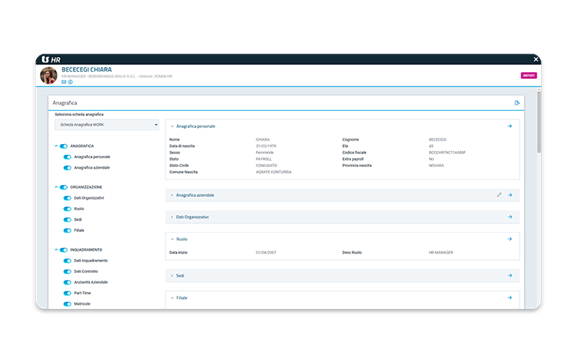Screen dimensions: 576x362
Task: Click the employee profile photo
Action: point(48,75)
